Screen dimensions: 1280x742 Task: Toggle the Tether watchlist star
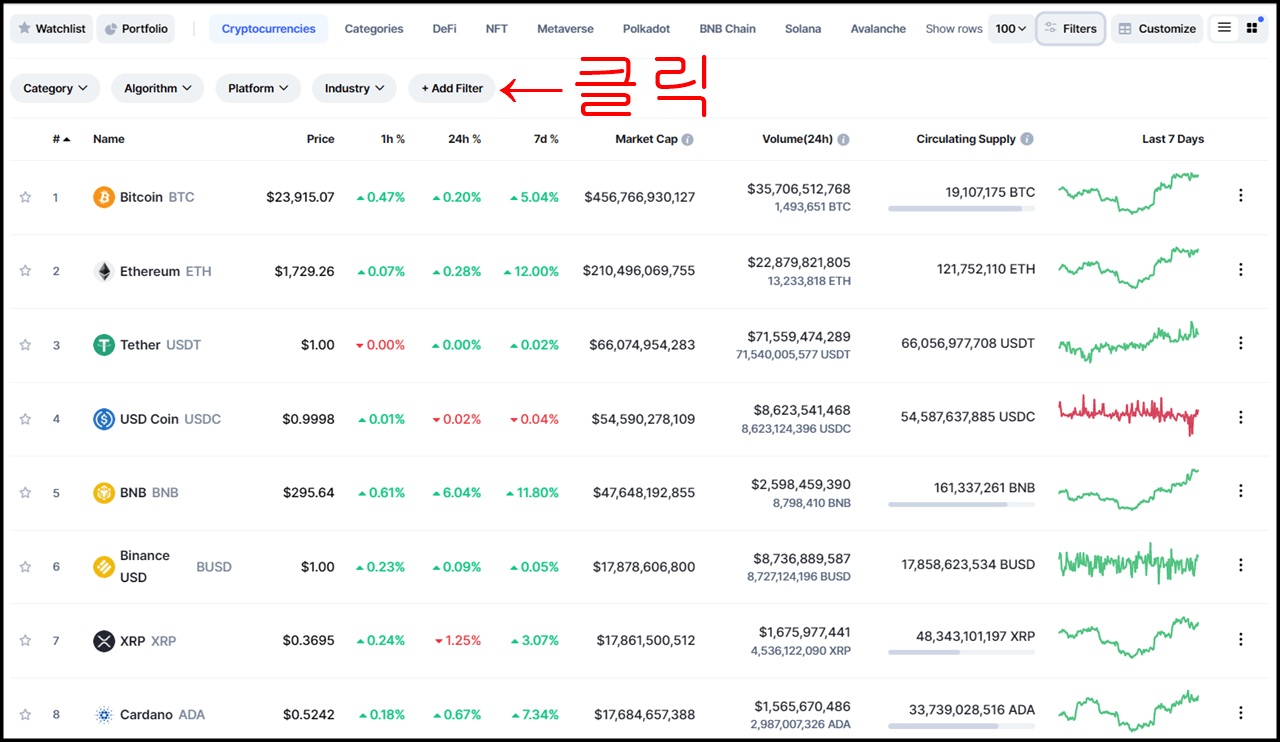[26, 345]
